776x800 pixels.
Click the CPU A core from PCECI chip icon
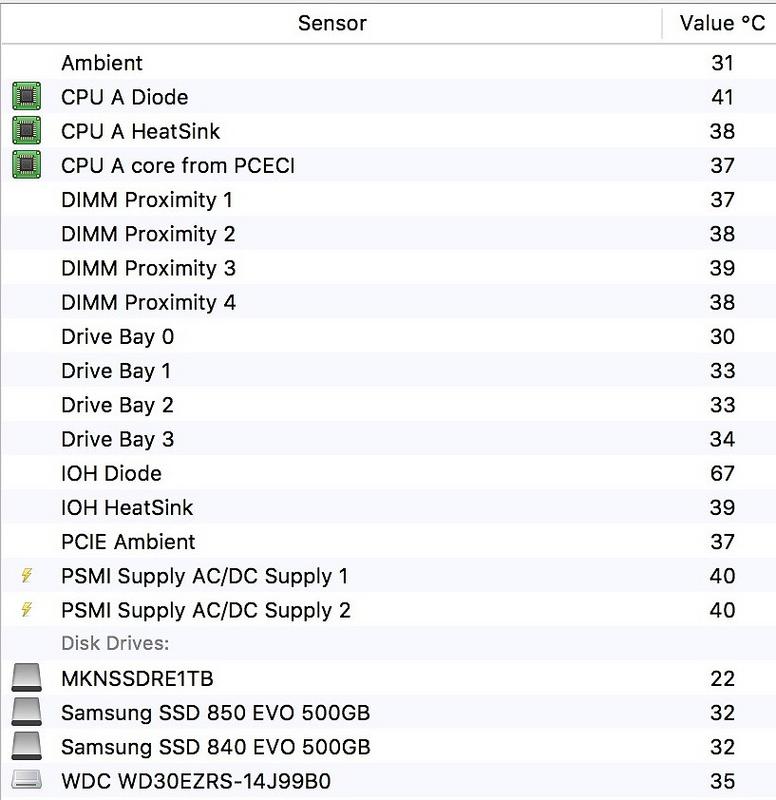27,165
